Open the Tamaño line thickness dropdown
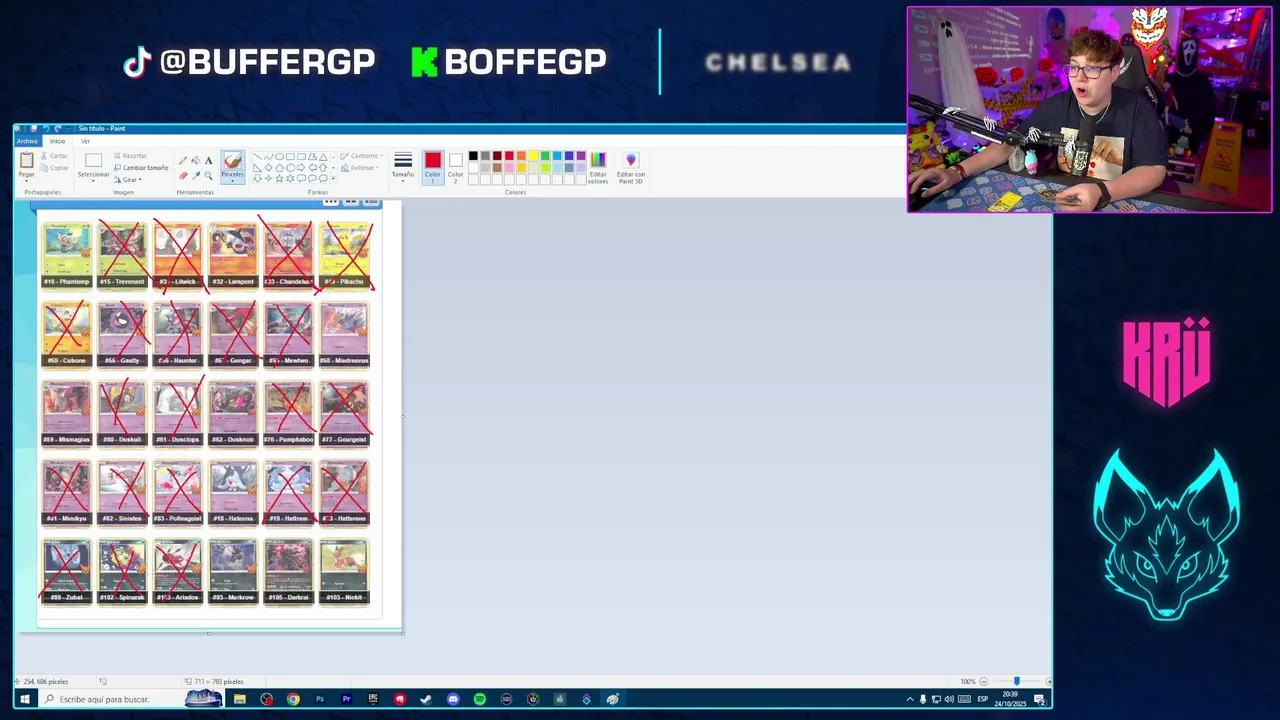 click(403, 166)
